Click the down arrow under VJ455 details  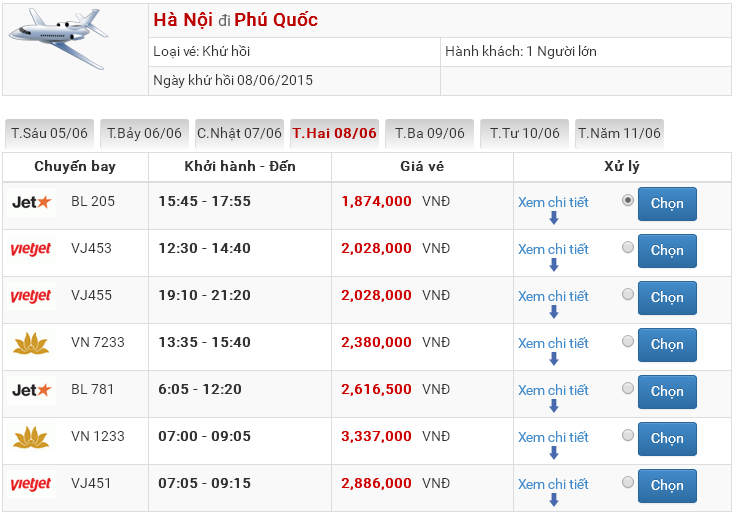[554, 312]
